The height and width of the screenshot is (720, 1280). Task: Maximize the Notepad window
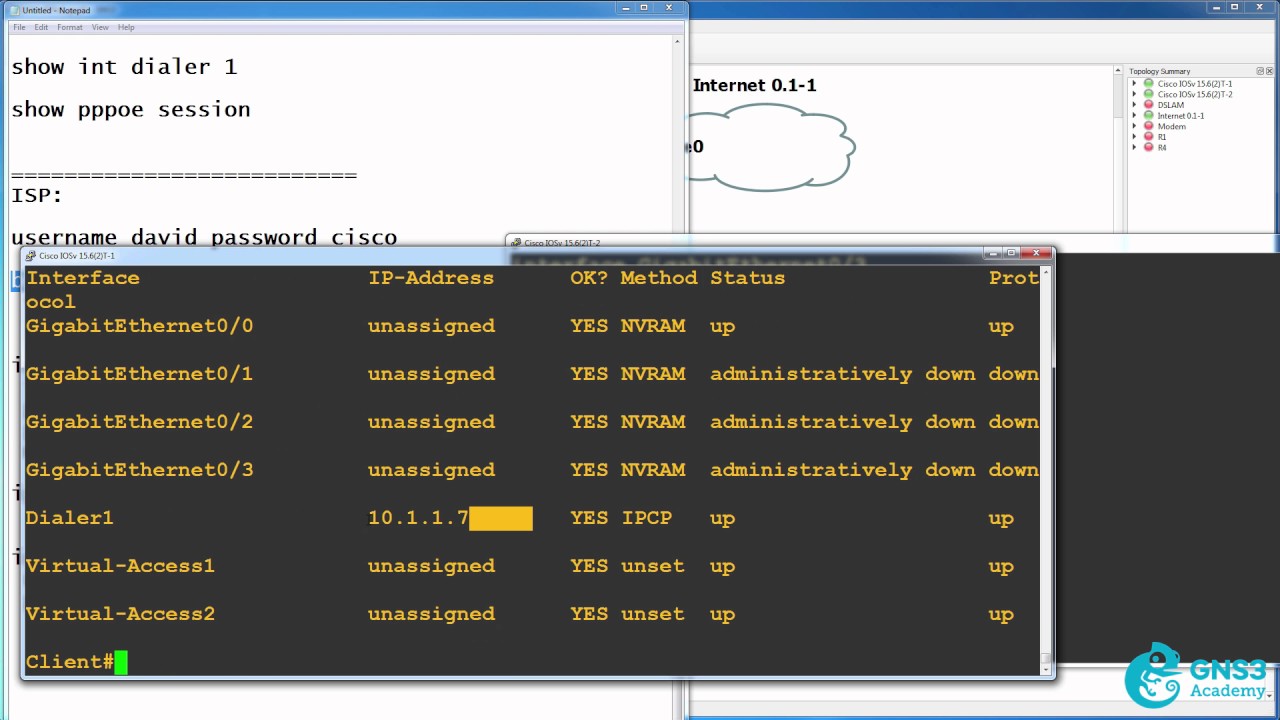(645, 8)
